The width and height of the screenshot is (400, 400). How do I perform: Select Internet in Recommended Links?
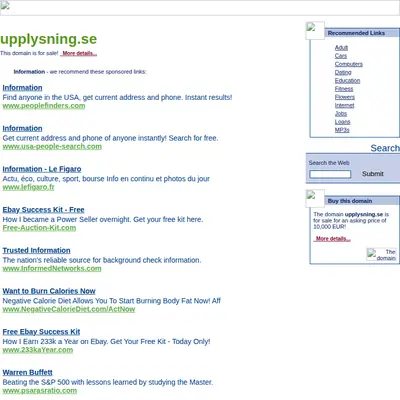(344, 105)
